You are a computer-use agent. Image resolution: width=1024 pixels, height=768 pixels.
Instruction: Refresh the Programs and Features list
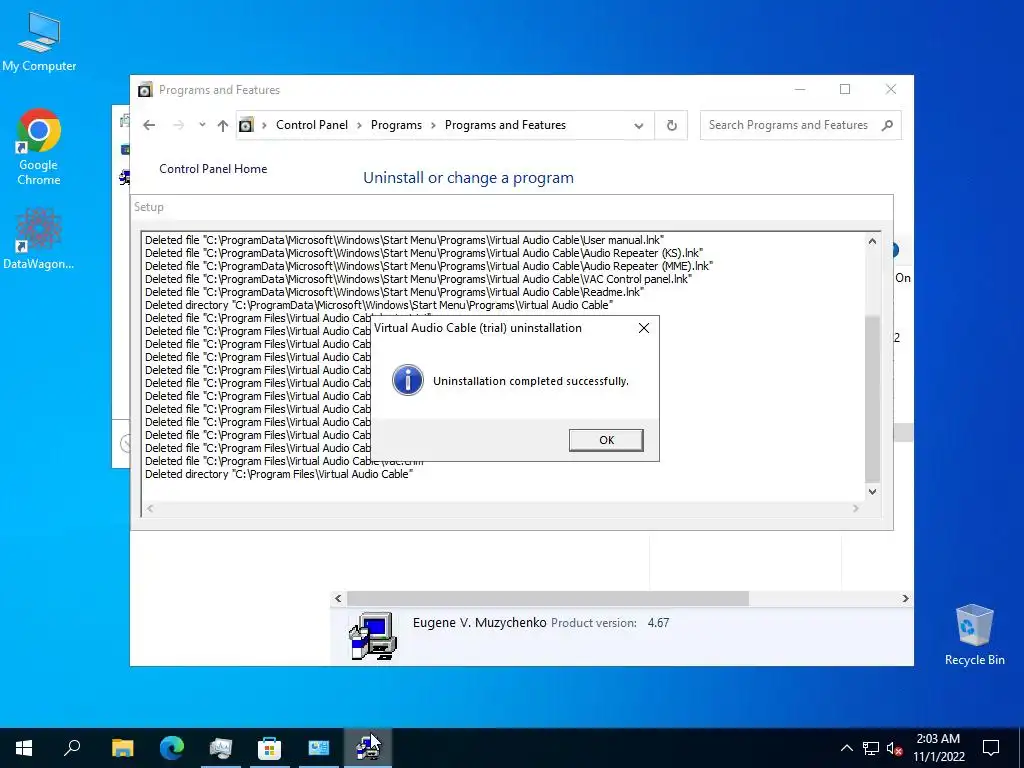tap(671, 125)
